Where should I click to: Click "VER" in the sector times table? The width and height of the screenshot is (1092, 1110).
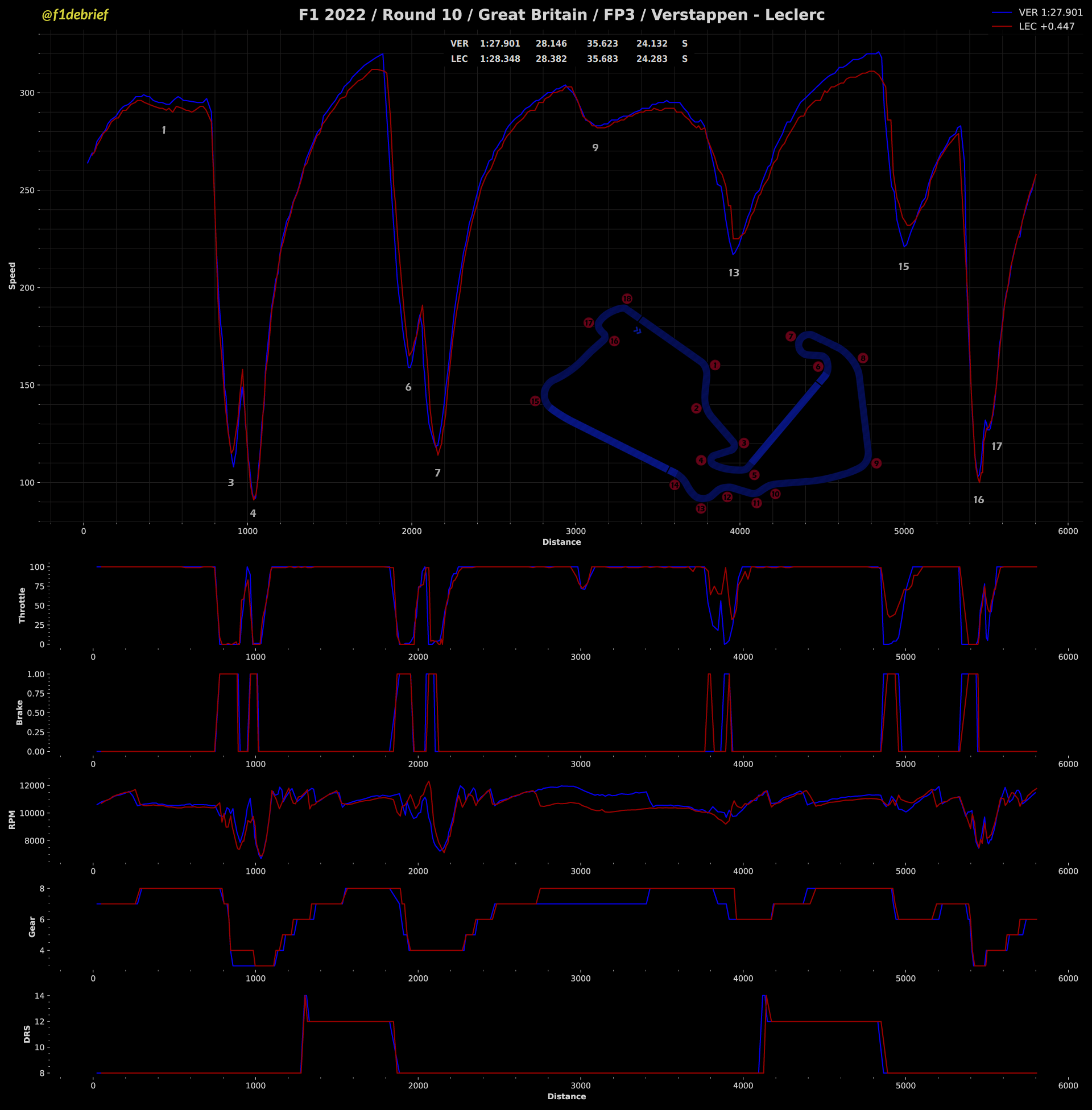tap(460, 44)
